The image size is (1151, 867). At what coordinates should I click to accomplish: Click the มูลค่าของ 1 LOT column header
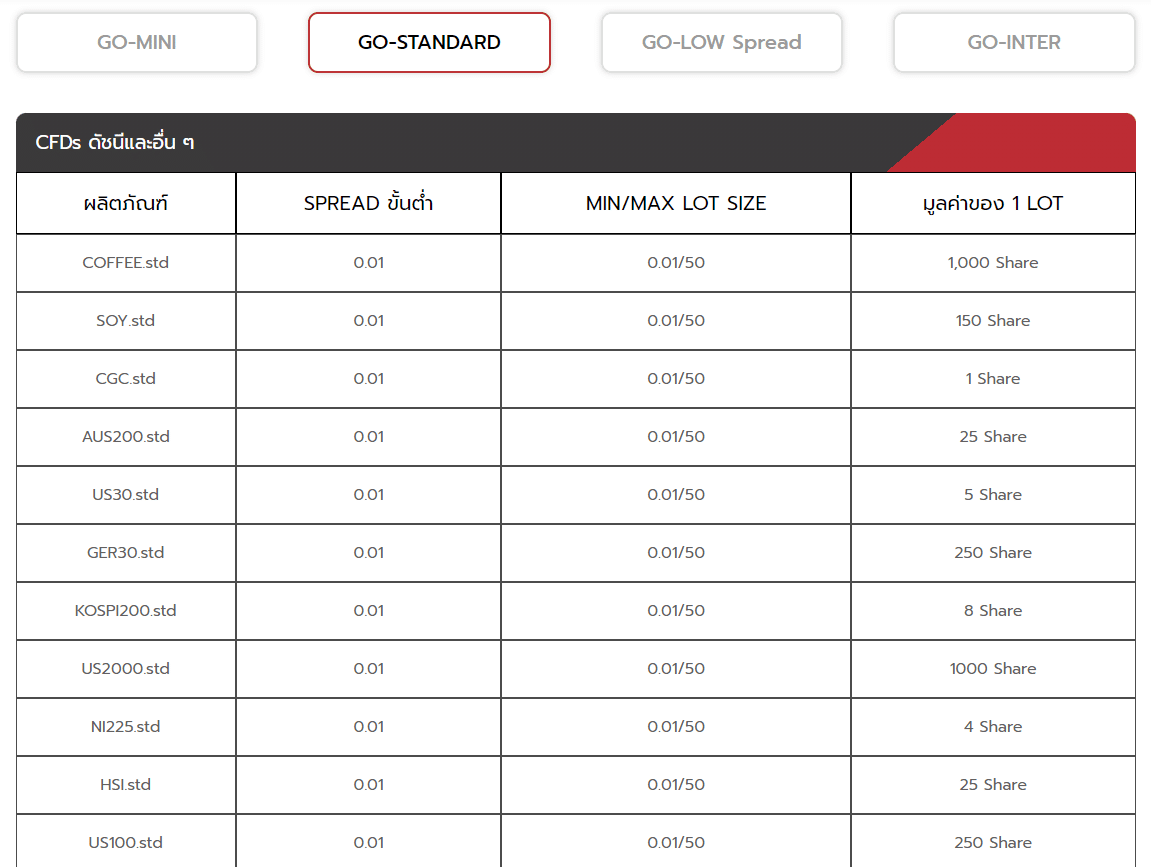coord(993,203)
